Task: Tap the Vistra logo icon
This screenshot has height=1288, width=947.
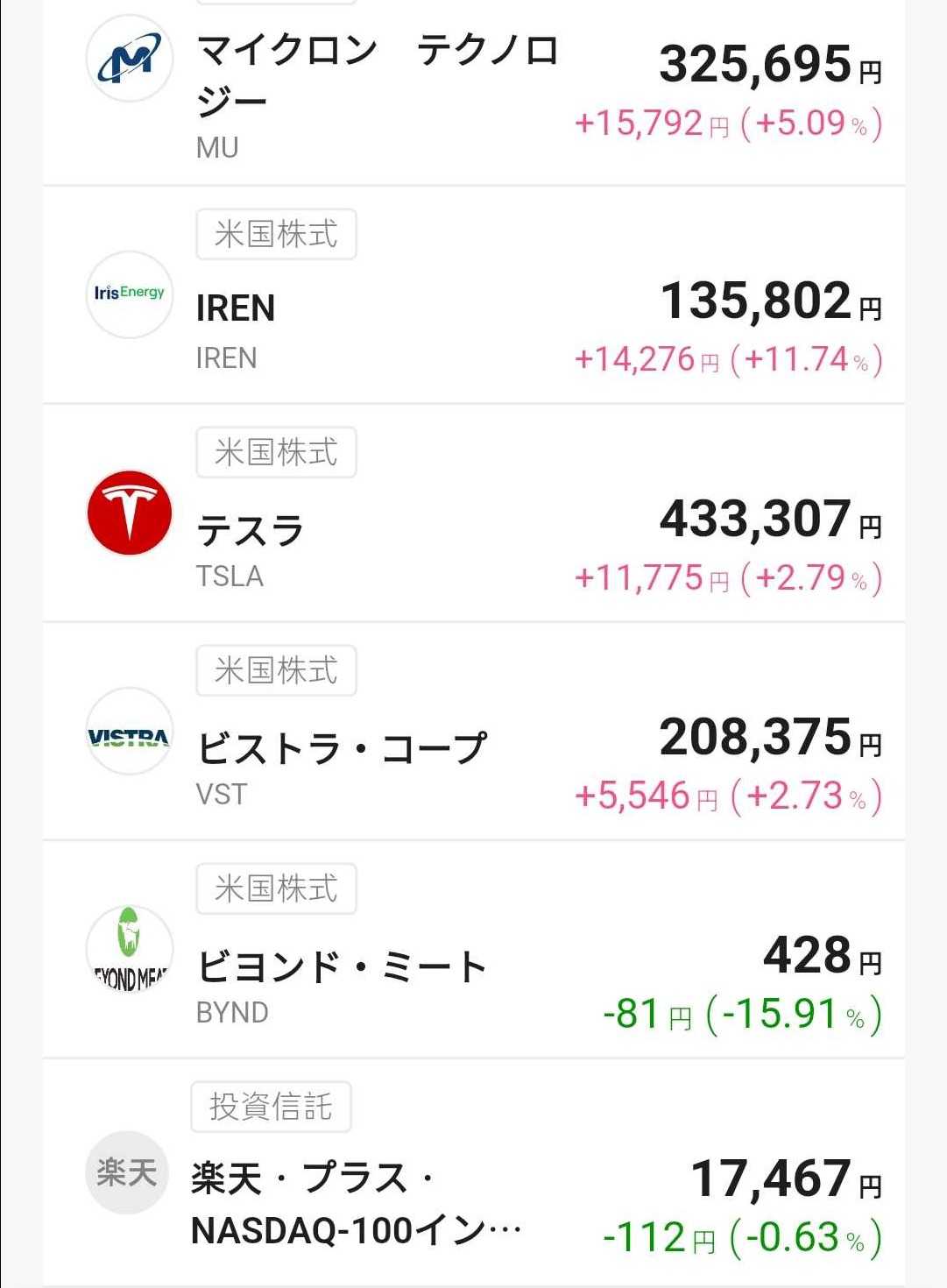Action: pos(129,731)
